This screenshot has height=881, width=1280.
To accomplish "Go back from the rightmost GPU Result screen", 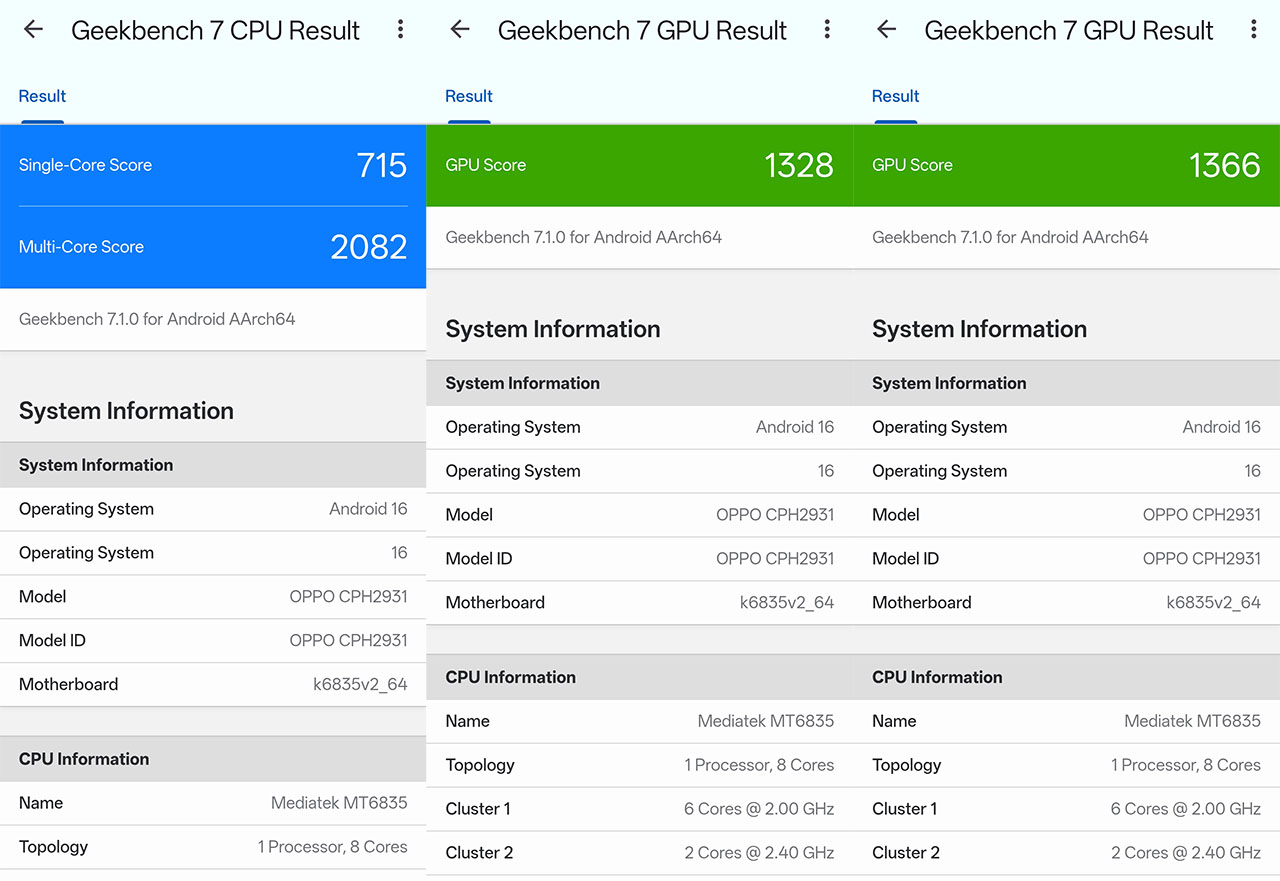I will point(887,30).
